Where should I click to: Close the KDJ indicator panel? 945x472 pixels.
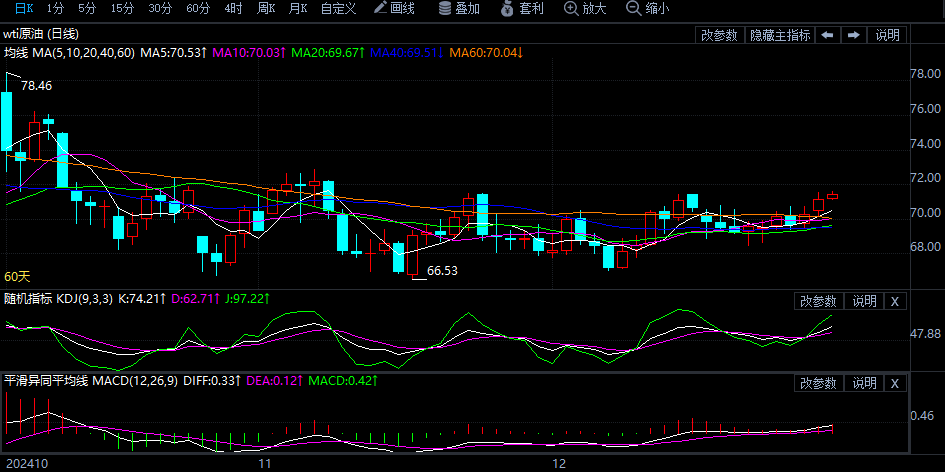[x=895, y=301]
